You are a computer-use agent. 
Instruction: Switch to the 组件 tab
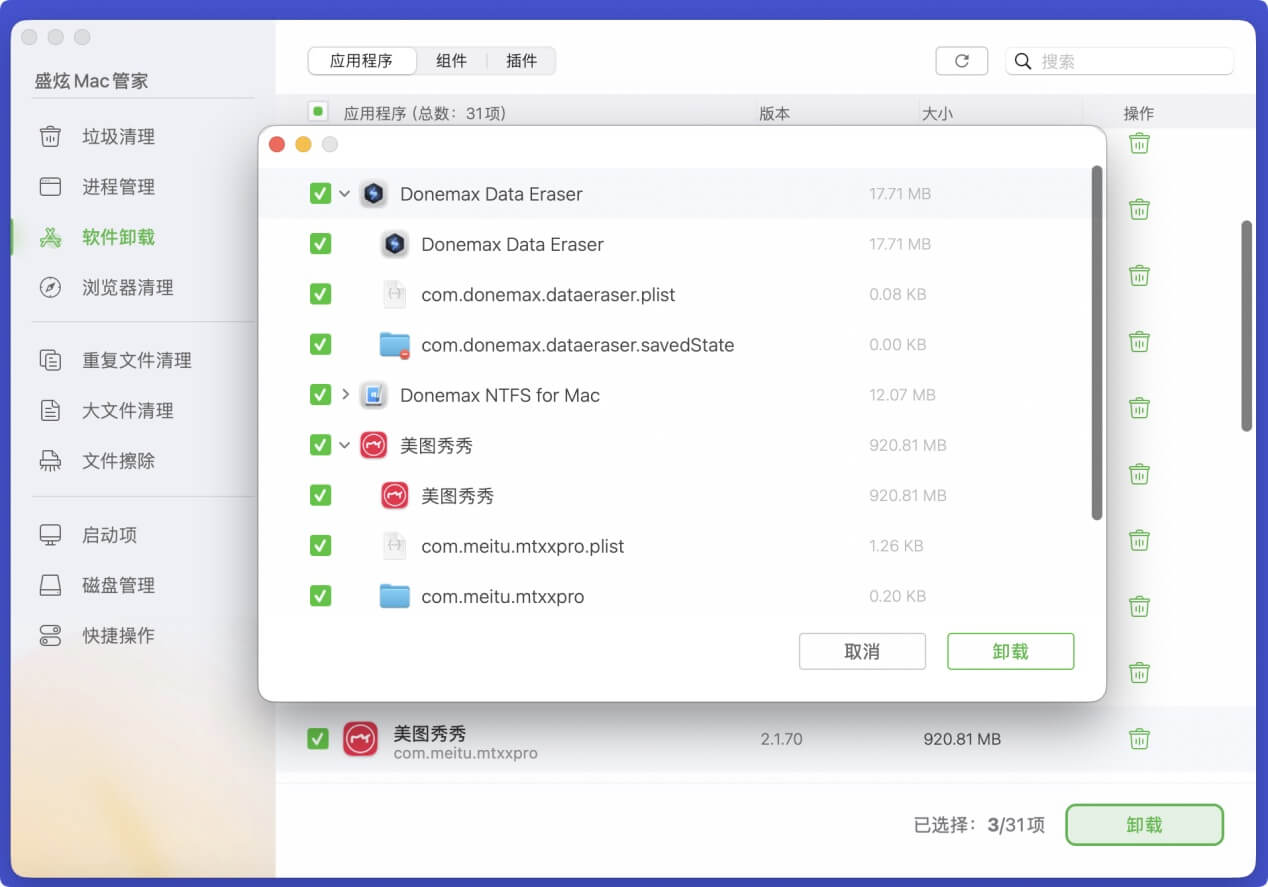pyautogui.click(x=452, y=61)
